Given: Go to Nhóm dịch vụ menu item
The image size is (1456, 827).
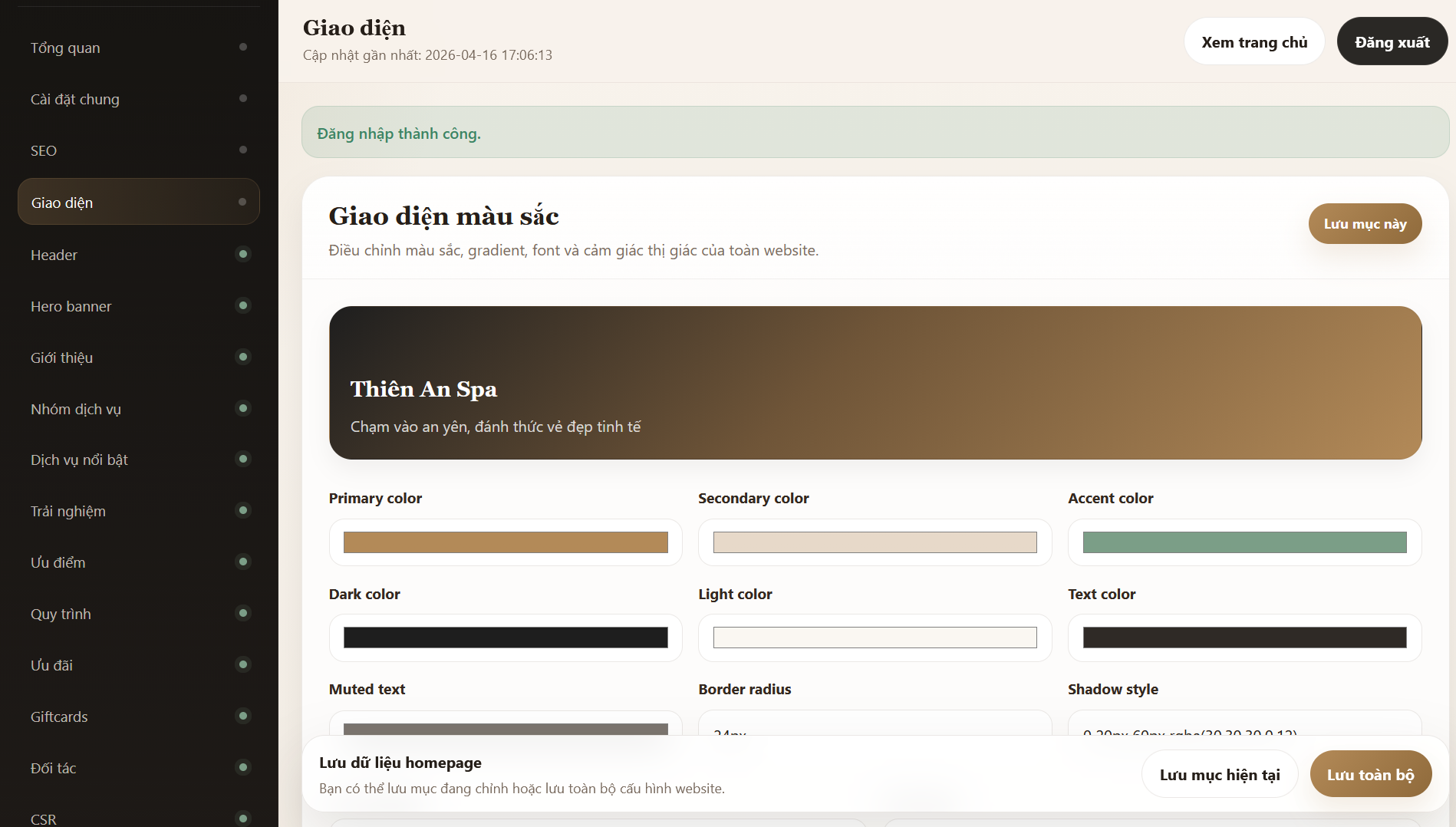Looking at the screenshot, I should tap(76, 409).
